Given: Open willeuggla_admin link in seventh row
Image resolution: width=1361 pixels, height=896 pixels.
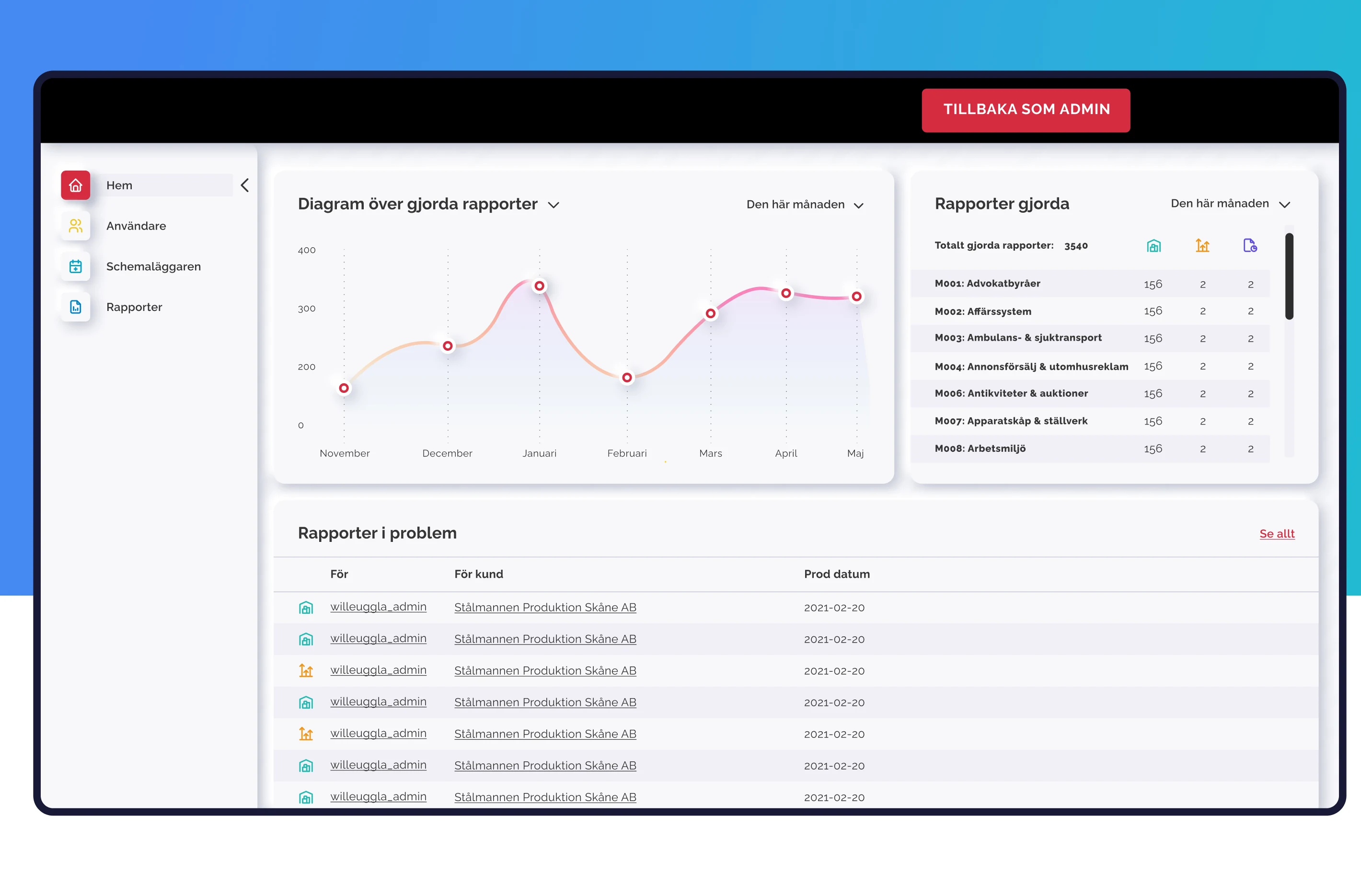Looking at the screenshot, I should (x=378, y=796).
